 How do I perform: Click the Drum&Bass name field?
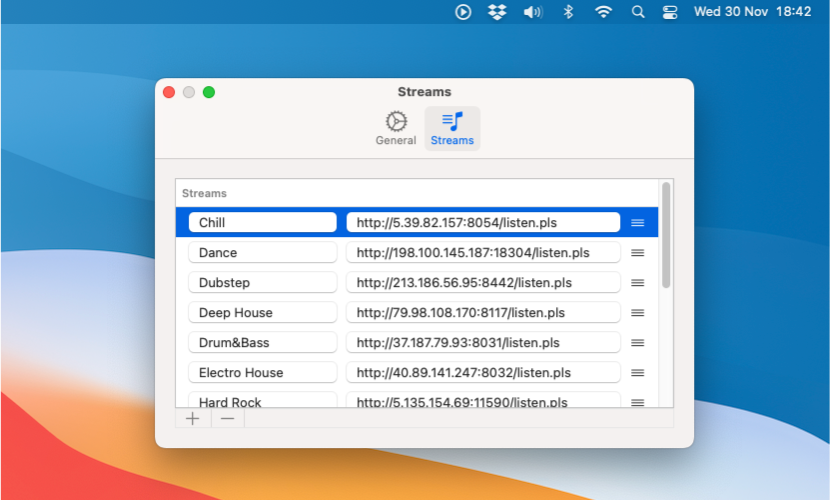262,343
